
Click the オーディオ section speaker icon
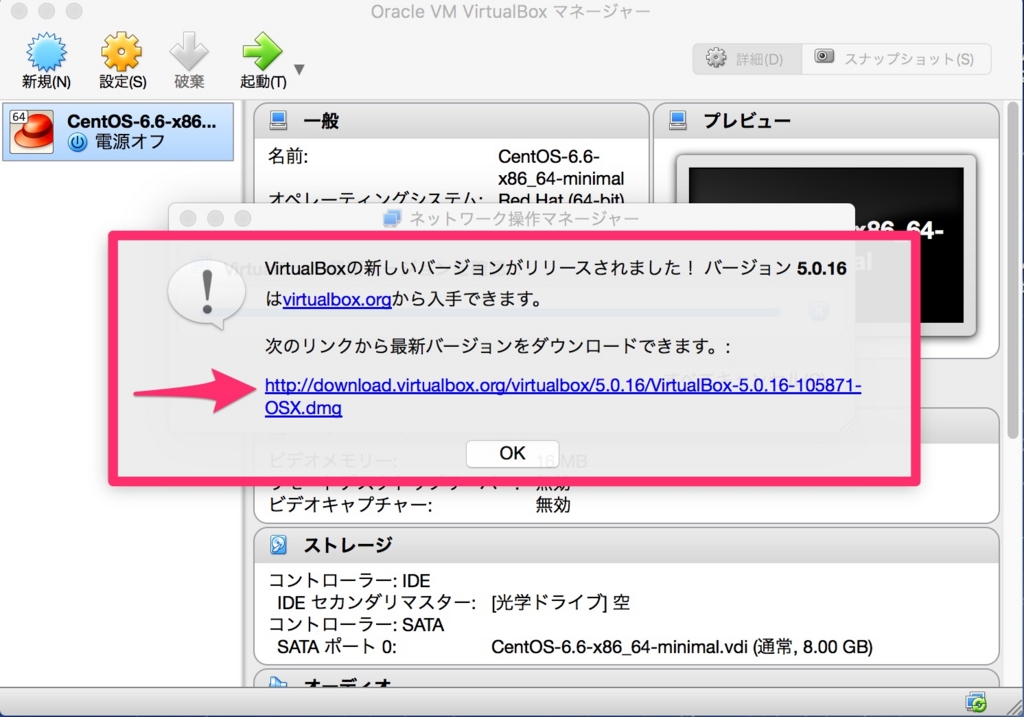coord(279,681)
